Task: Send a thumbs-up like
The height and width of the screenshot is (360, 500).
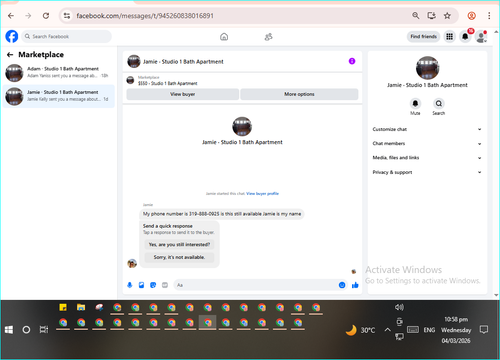Action: 355,285
